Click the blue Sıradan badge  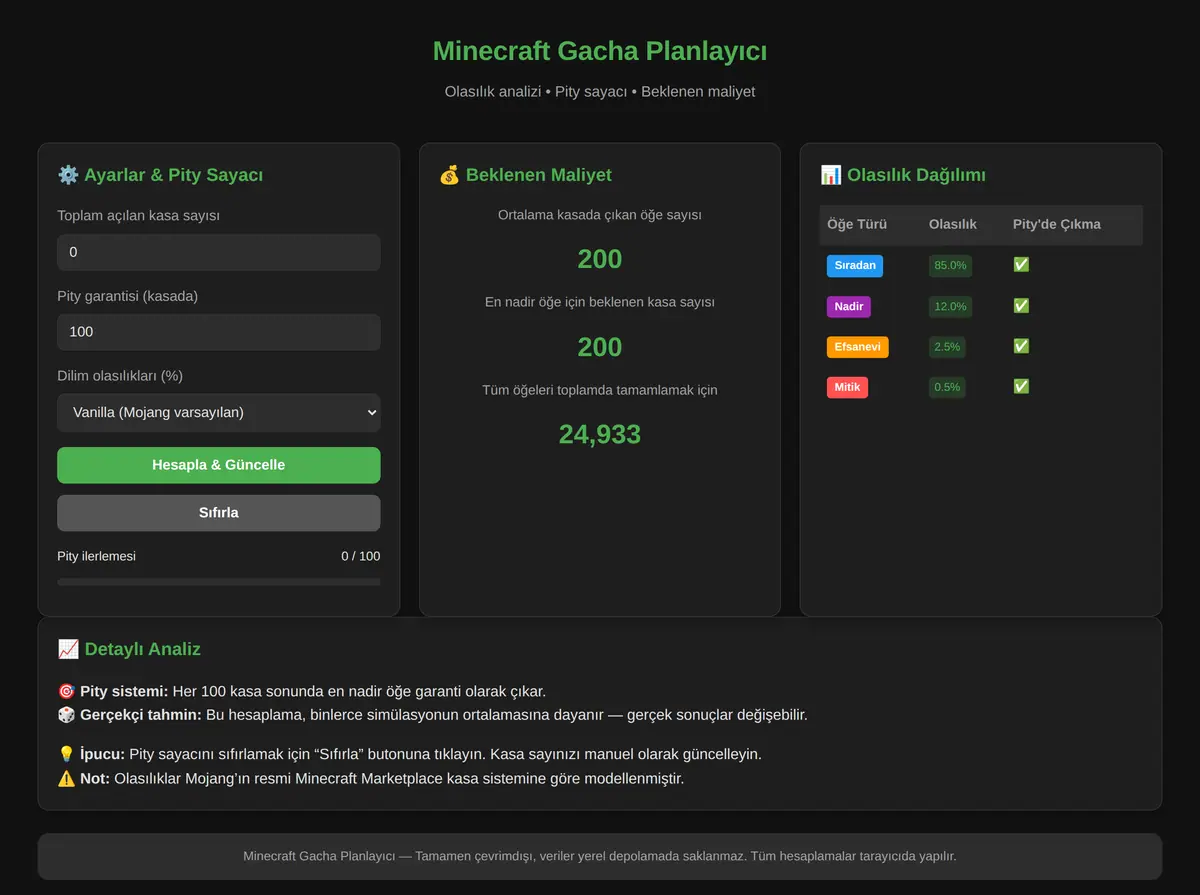pos(855,266)
